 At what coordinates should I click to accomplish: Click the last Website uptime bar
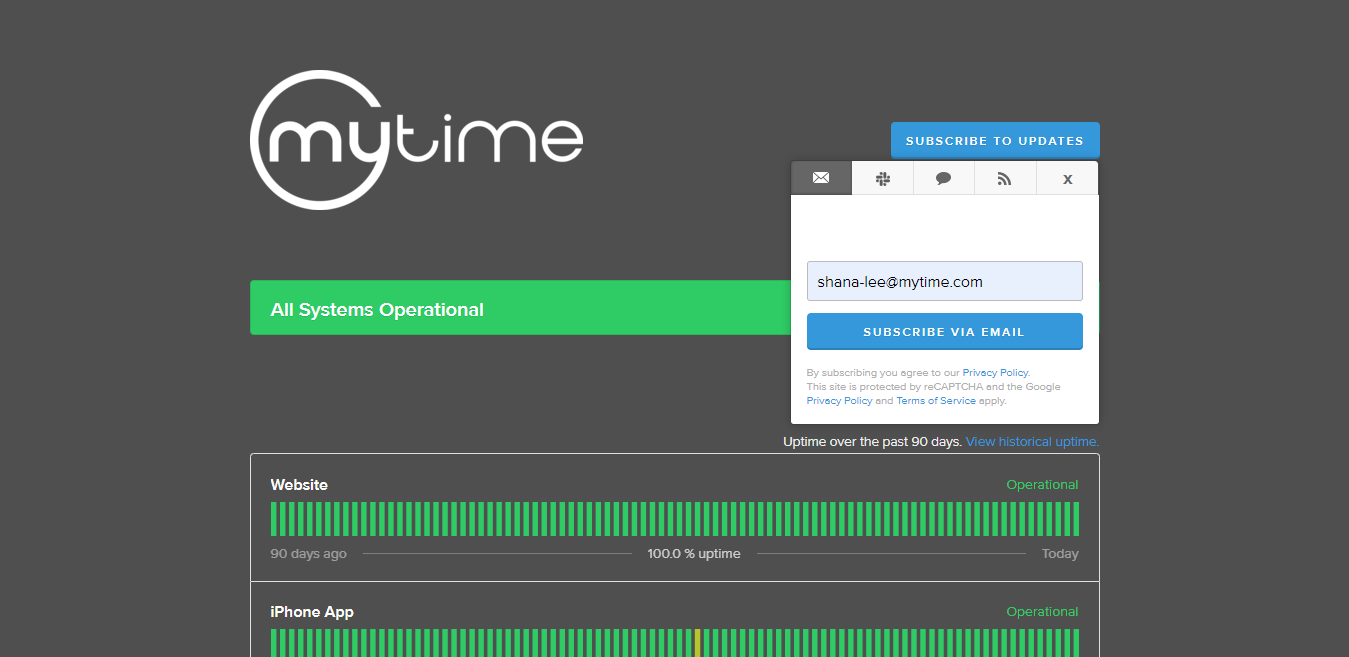(x=1076, y=519)
